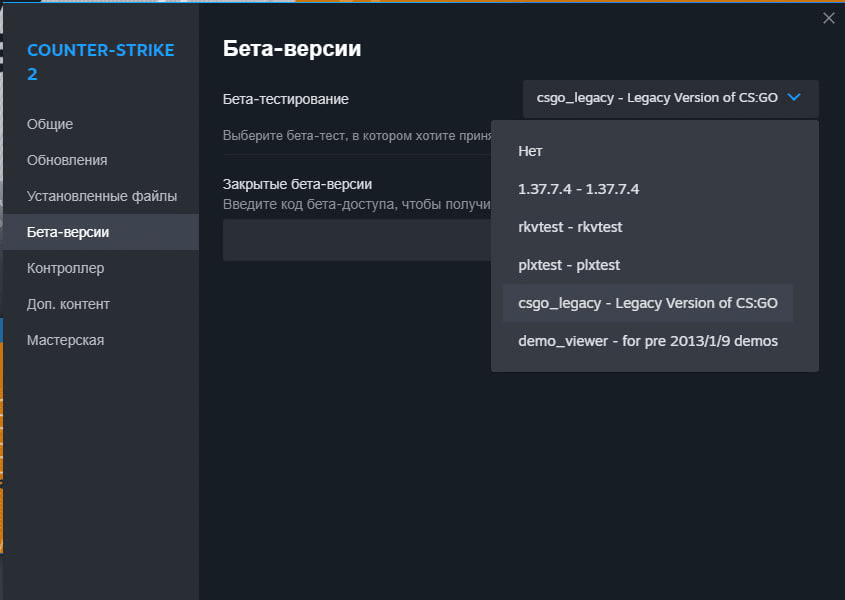
Task: Select Бета-версии in the sidebar
Action: click(68, 232)
